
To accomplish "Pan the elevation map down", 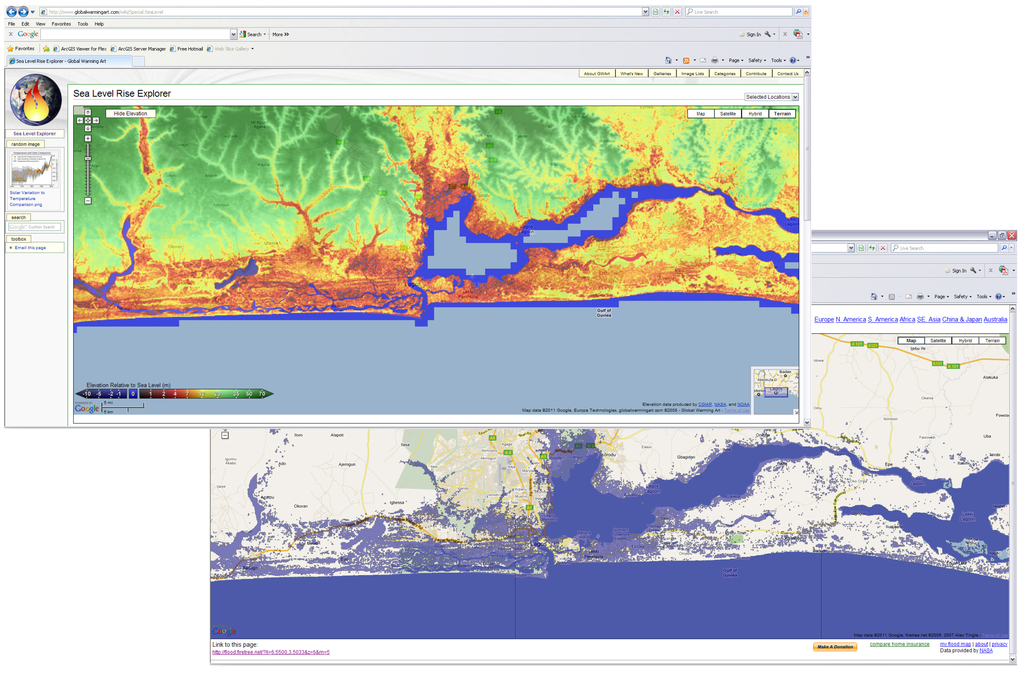I will coord(88,128).
